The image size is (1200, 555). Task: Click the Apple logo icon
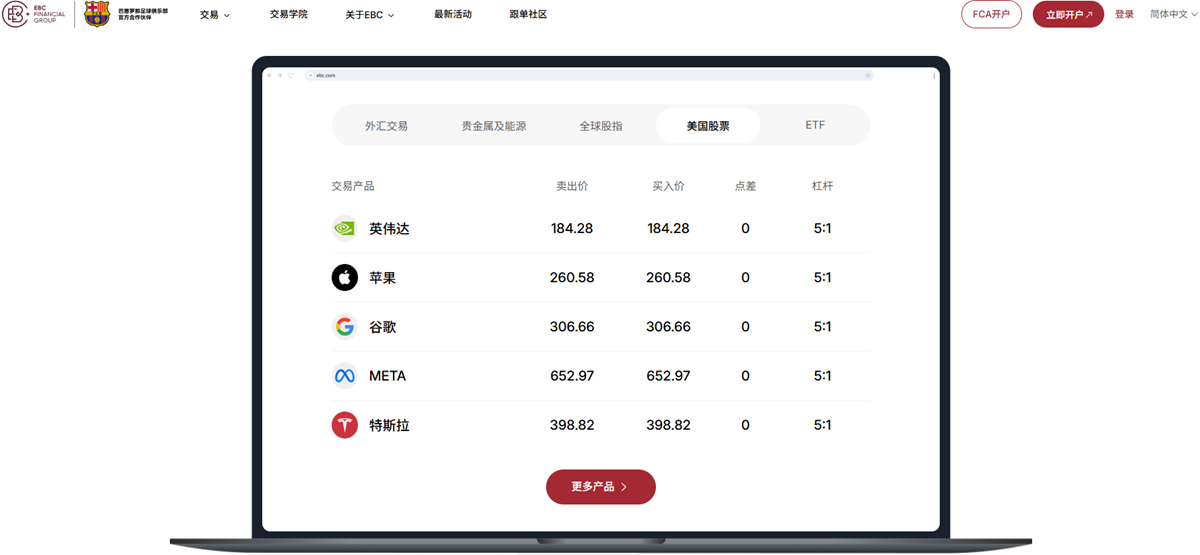click(x=344, y=277)
